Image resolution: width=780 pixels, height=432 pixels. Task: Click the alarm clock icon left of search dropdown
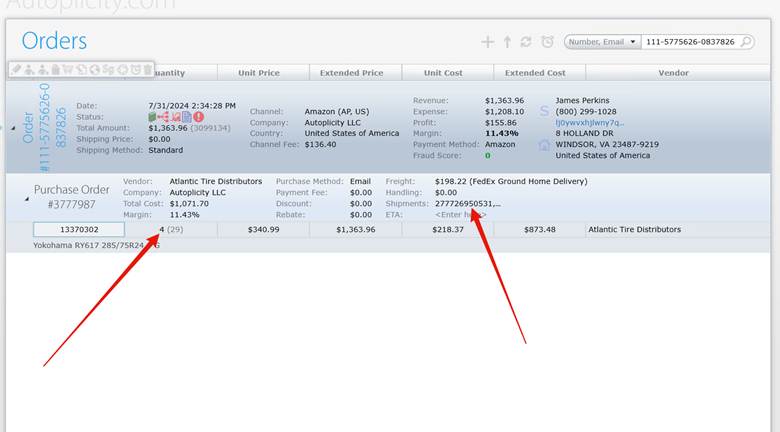pos(547,42)
